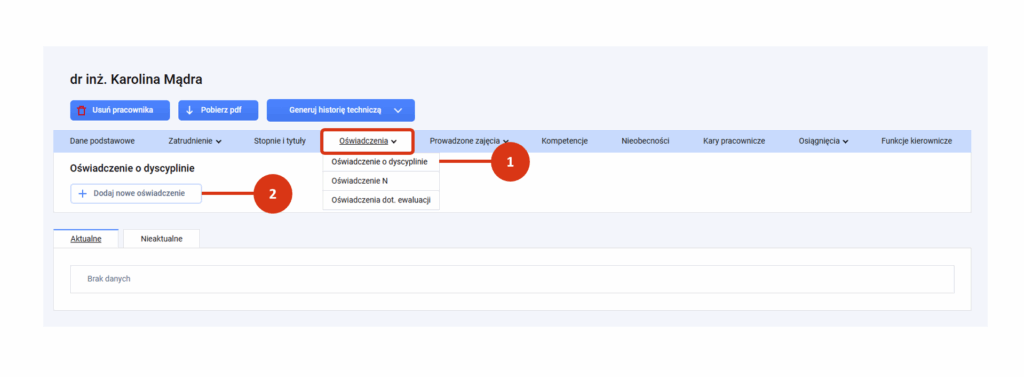Click the Dodaj nowe oświadczenie button
Screen dimensions: 1024x377
tap(136, 193)
